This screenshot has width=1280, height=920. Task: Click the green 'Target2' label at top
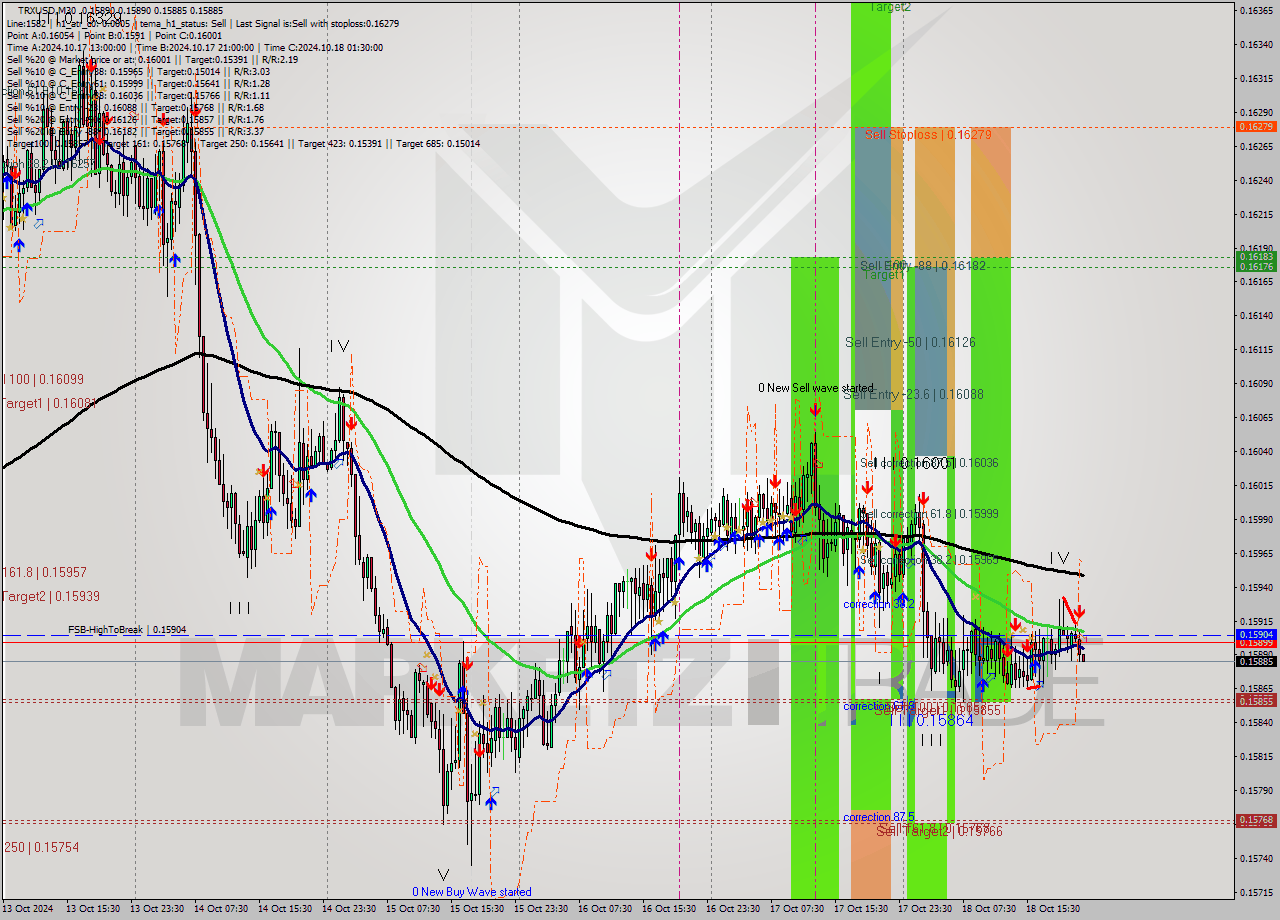889,7
